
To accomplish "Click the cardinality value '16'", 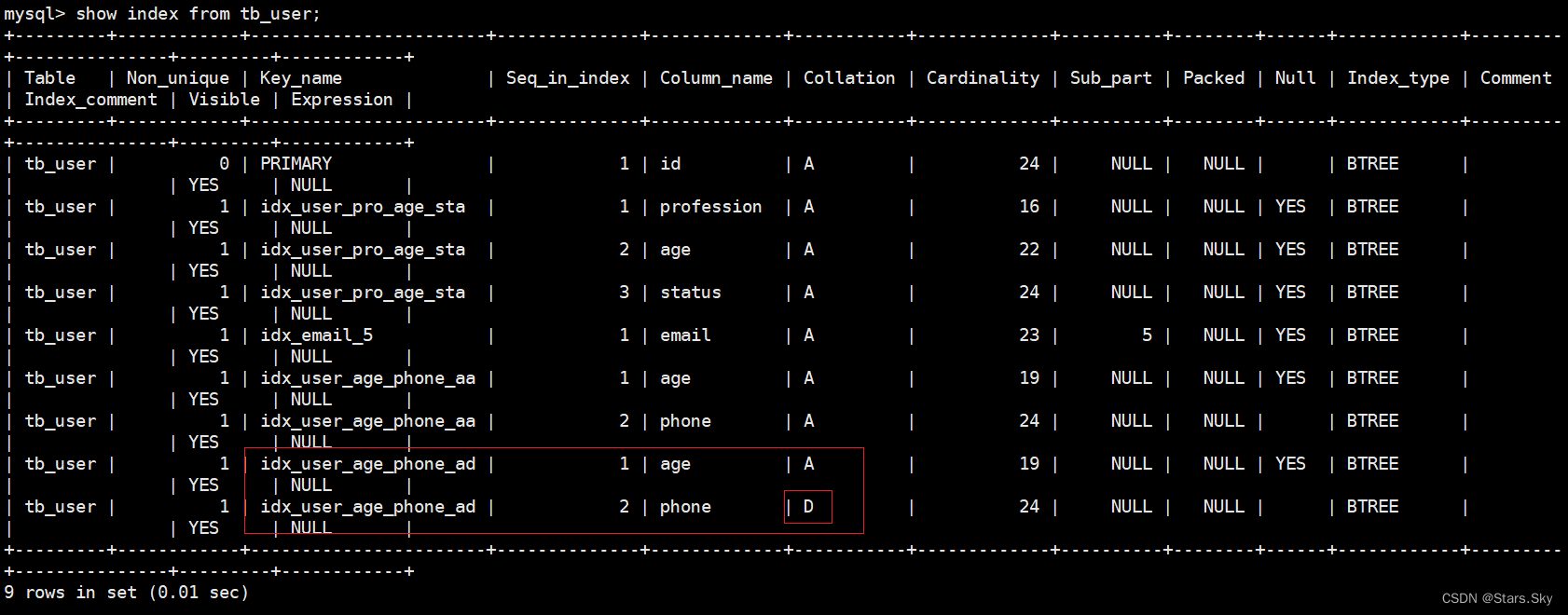I will click(1029, 207).
